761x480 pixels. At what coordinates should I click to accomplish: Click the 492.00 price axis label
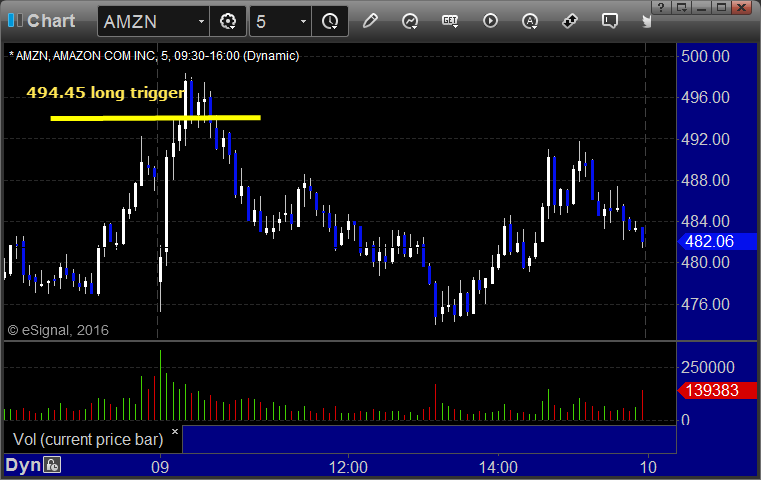(x=705, y=139)
